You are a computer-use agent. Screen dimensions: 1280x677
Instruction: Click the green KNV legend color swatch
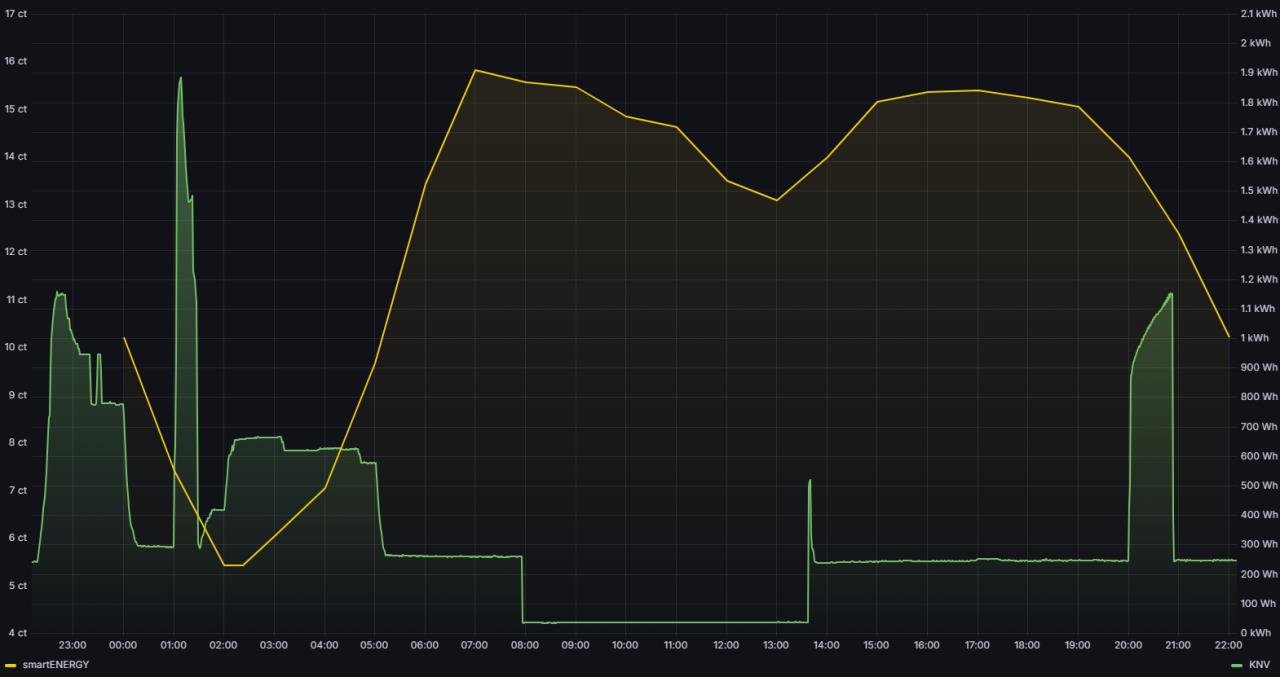pos(1237,665)
